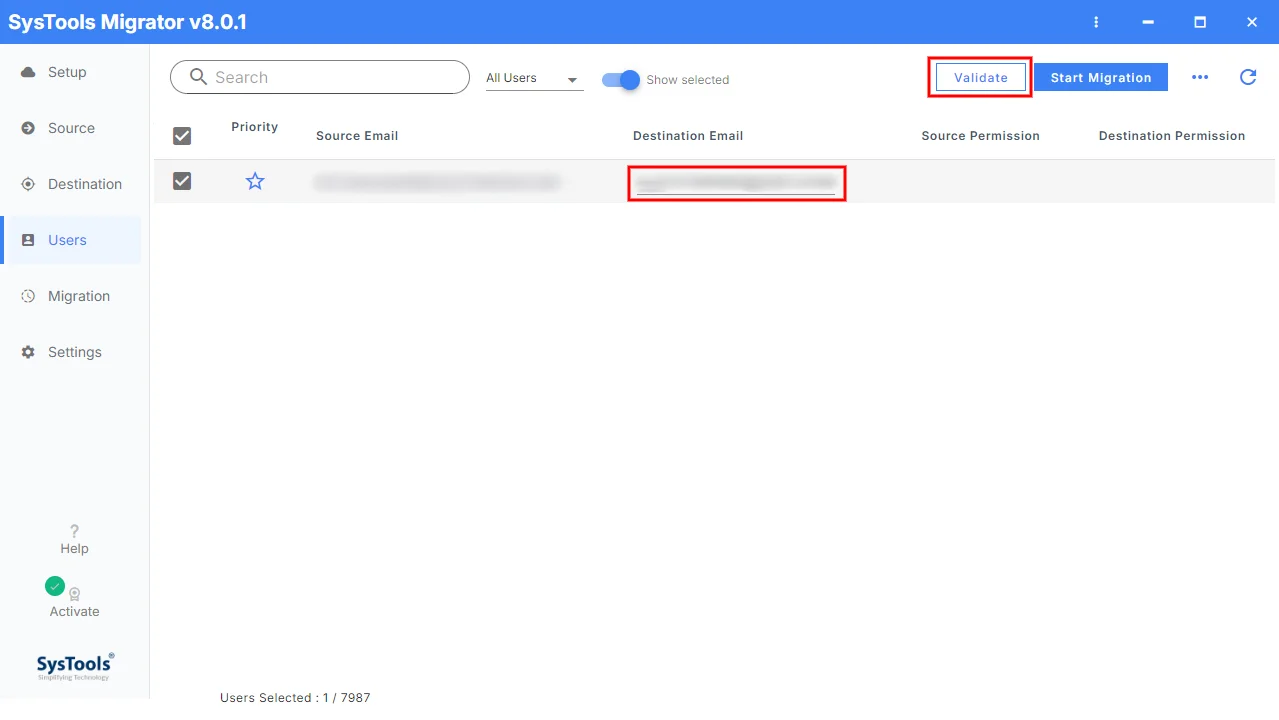Focus the Search input field
The height and width of the screenshot is (720, 1279).
[320, 77]
